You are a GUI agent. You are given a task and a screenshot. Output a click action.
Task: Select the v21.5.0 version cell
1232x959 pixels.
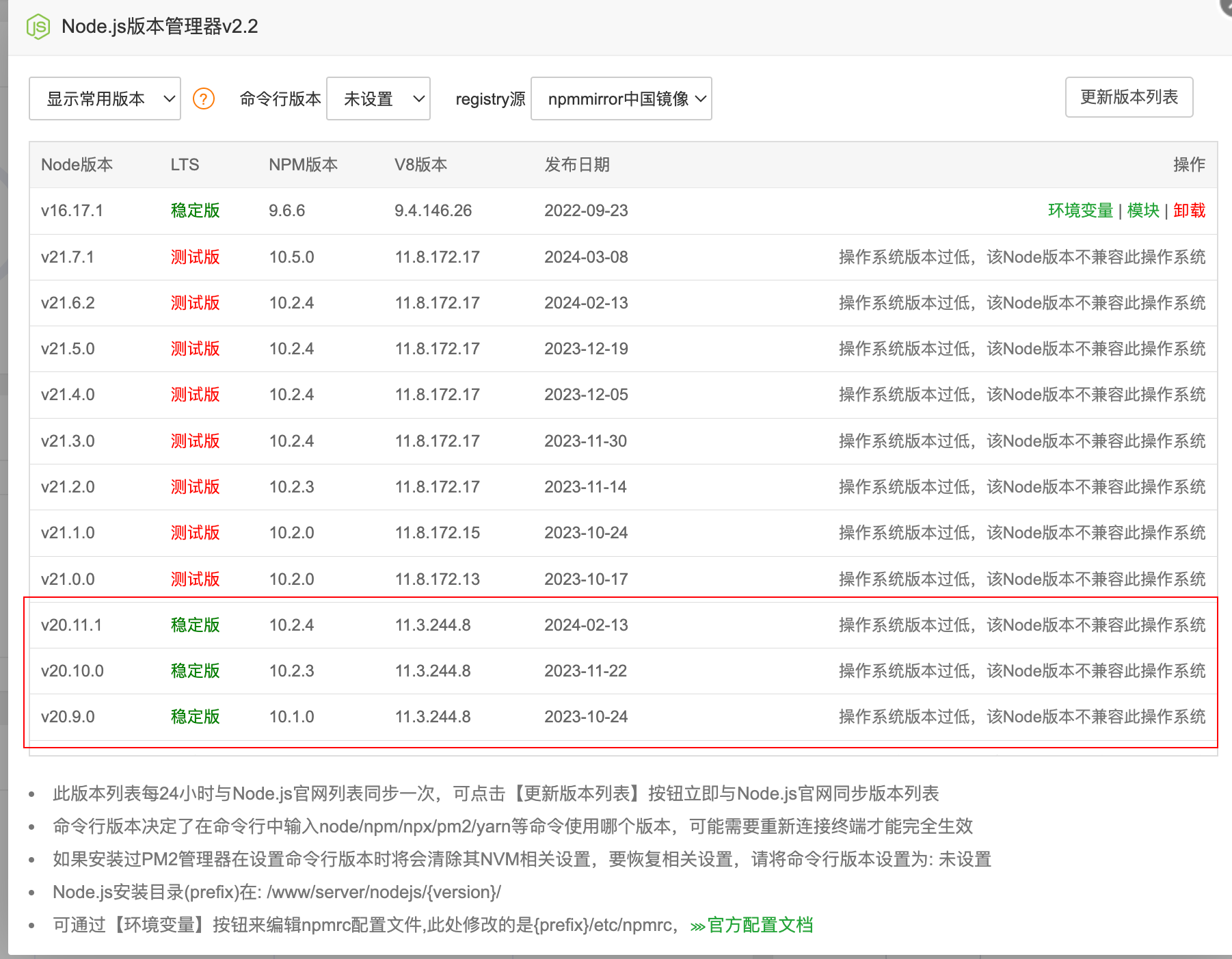pyautogui.click(x=68, y=349)
